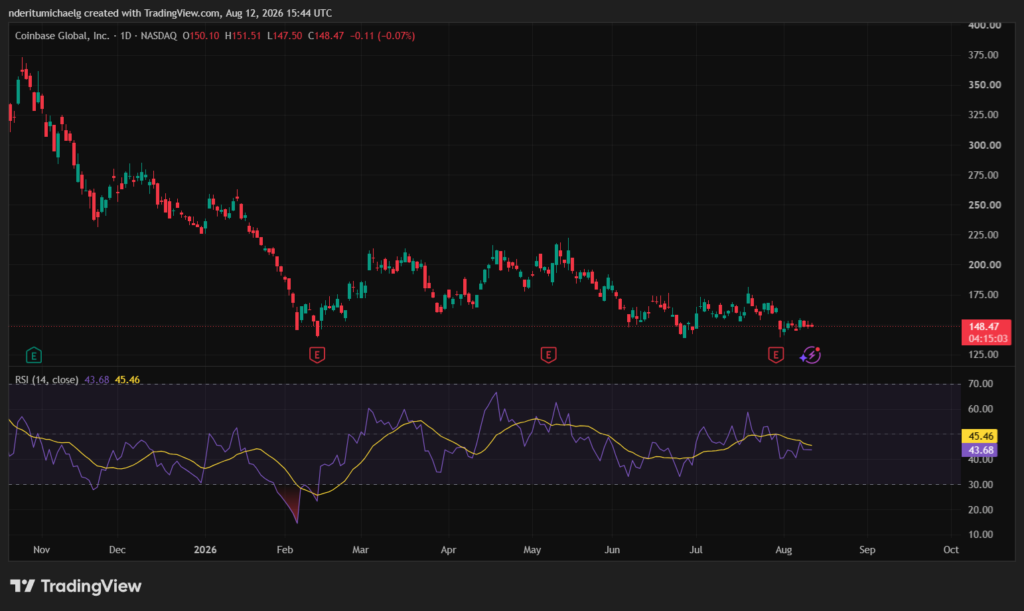1024x611 pixels.
Task: Click the green earnings marker near November
Action: [x=34, y=355]
